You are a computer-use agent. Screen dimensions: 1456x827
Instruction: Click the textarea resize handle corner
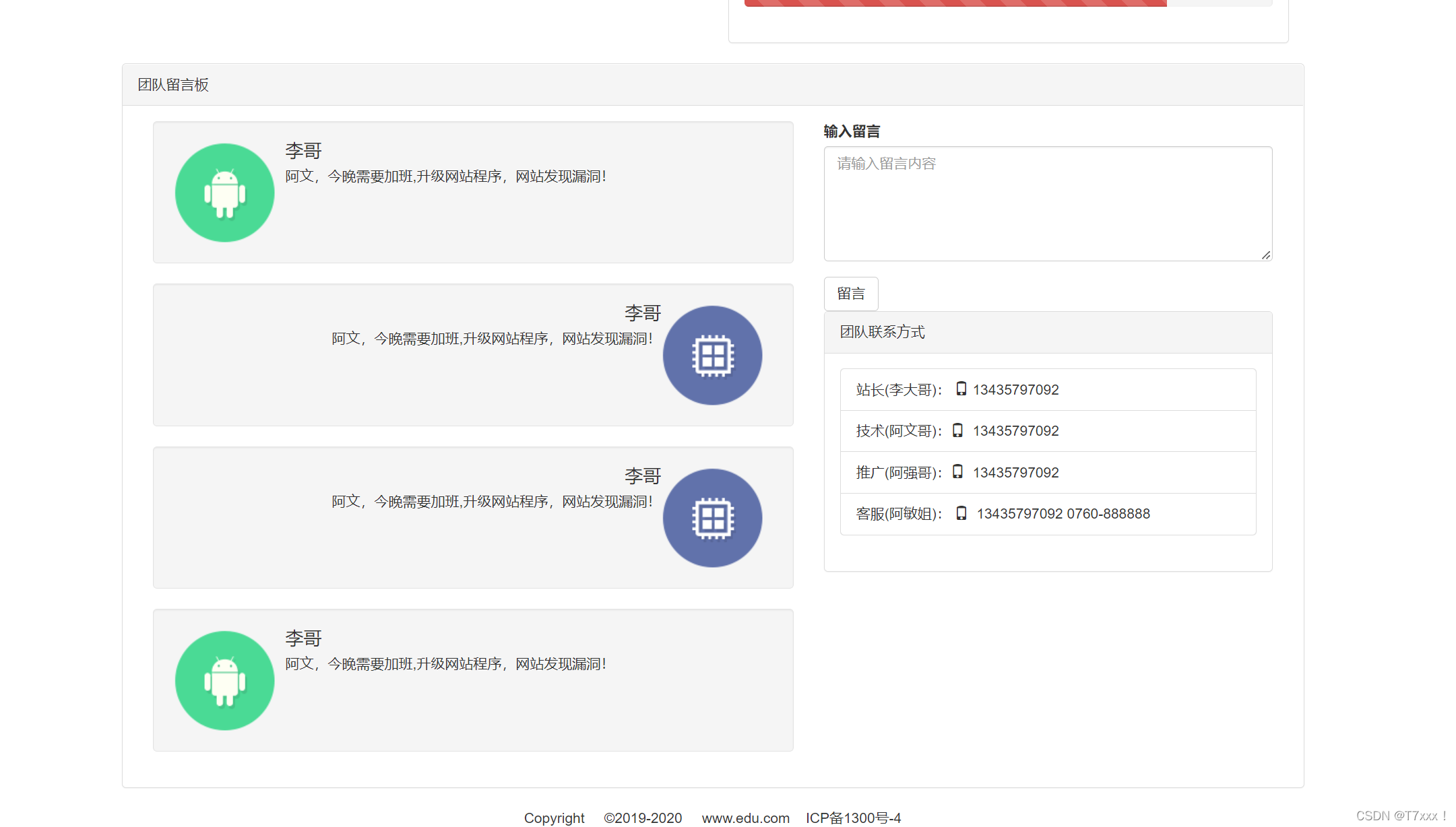(1266, 255)
